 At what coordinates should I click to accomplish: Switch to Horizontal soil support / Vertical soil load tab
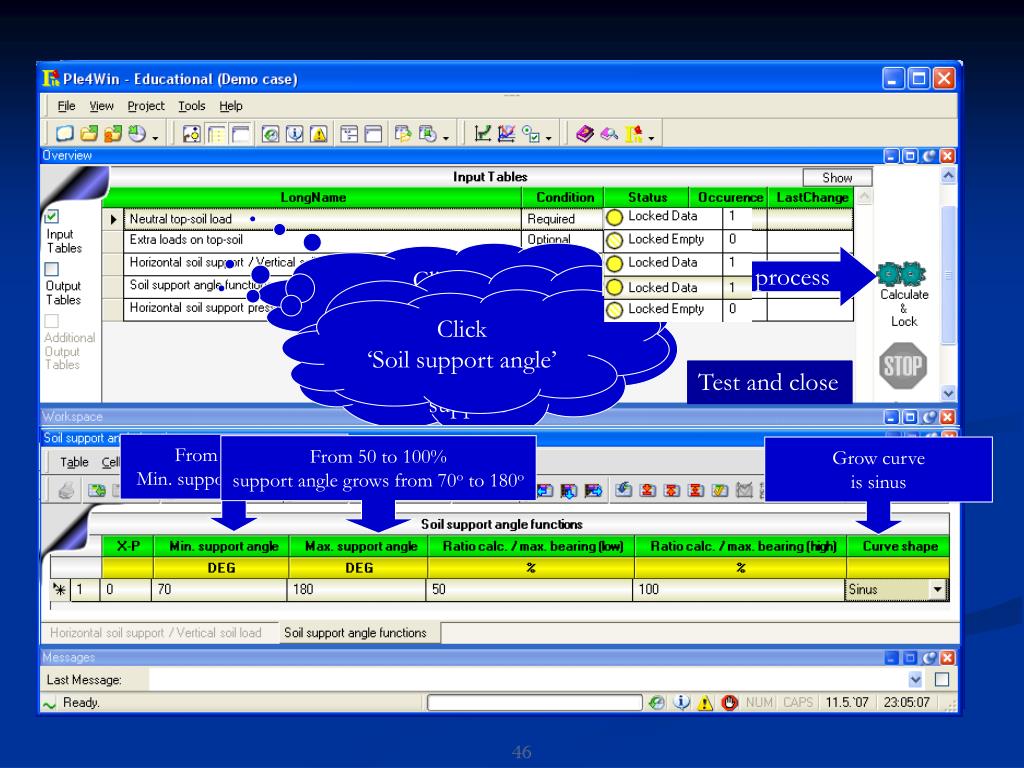point(155,633)
